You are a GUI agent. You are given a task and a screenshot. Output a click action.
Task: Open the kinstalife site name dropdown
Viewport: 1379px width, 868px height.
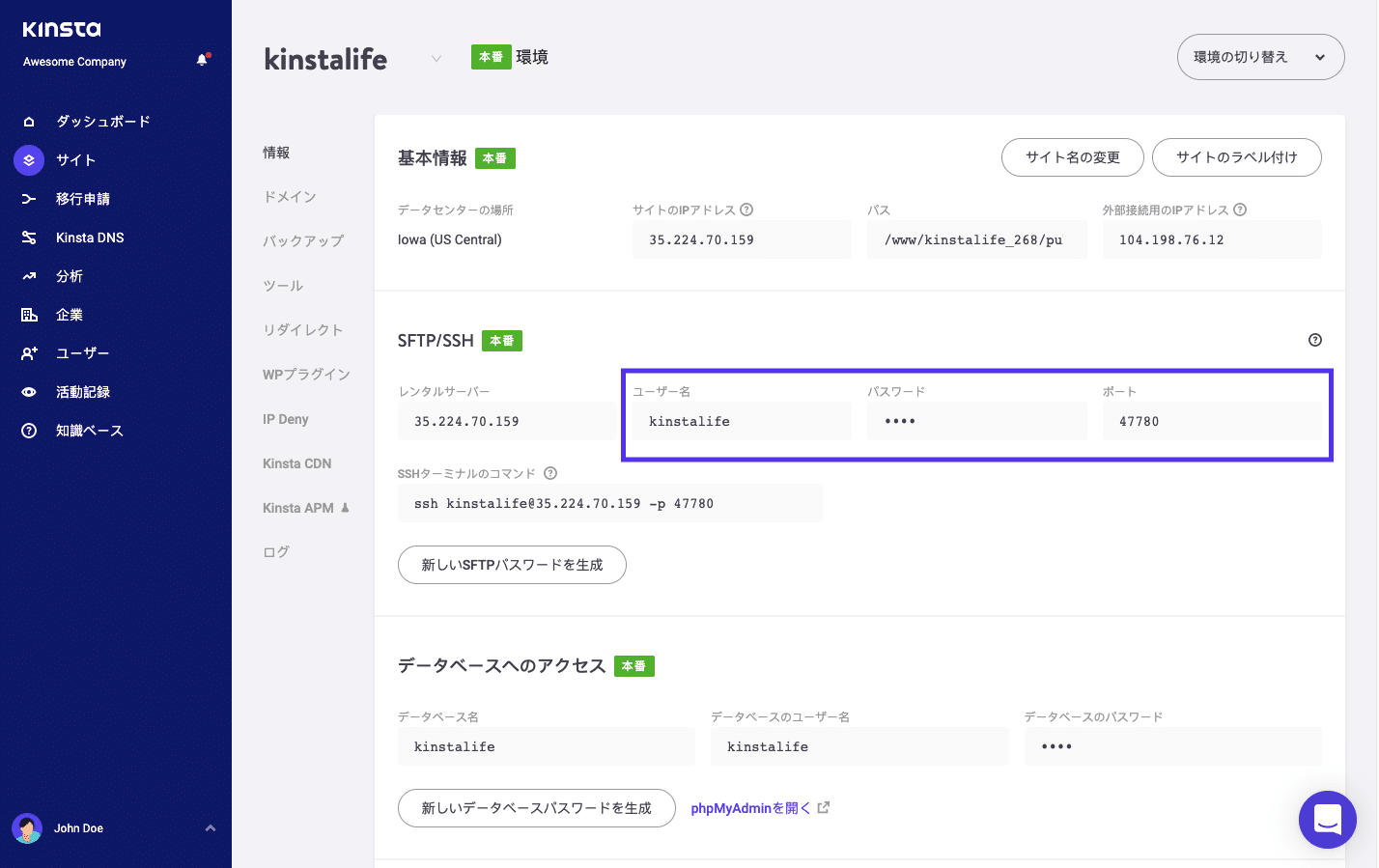[436, 58]
